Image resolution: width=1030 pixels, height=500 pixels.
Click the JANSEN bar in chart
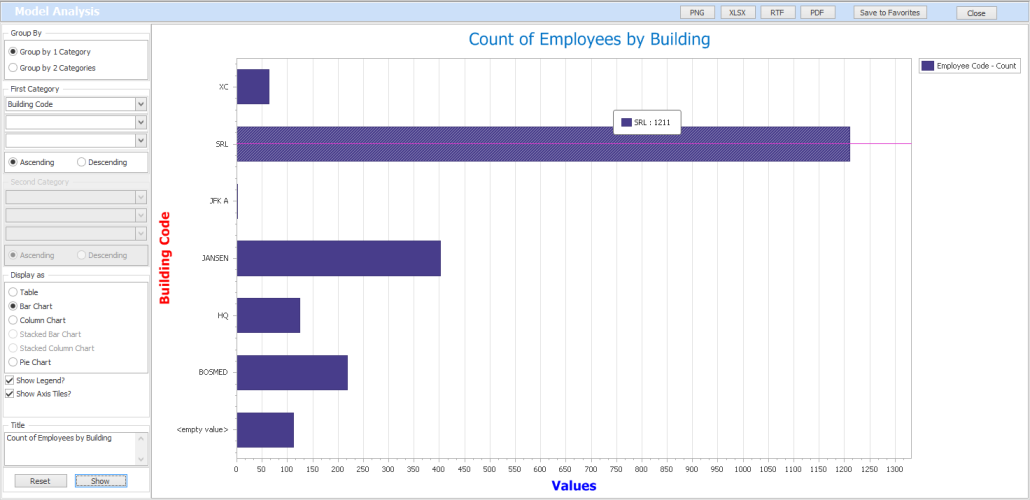point(338,258)
